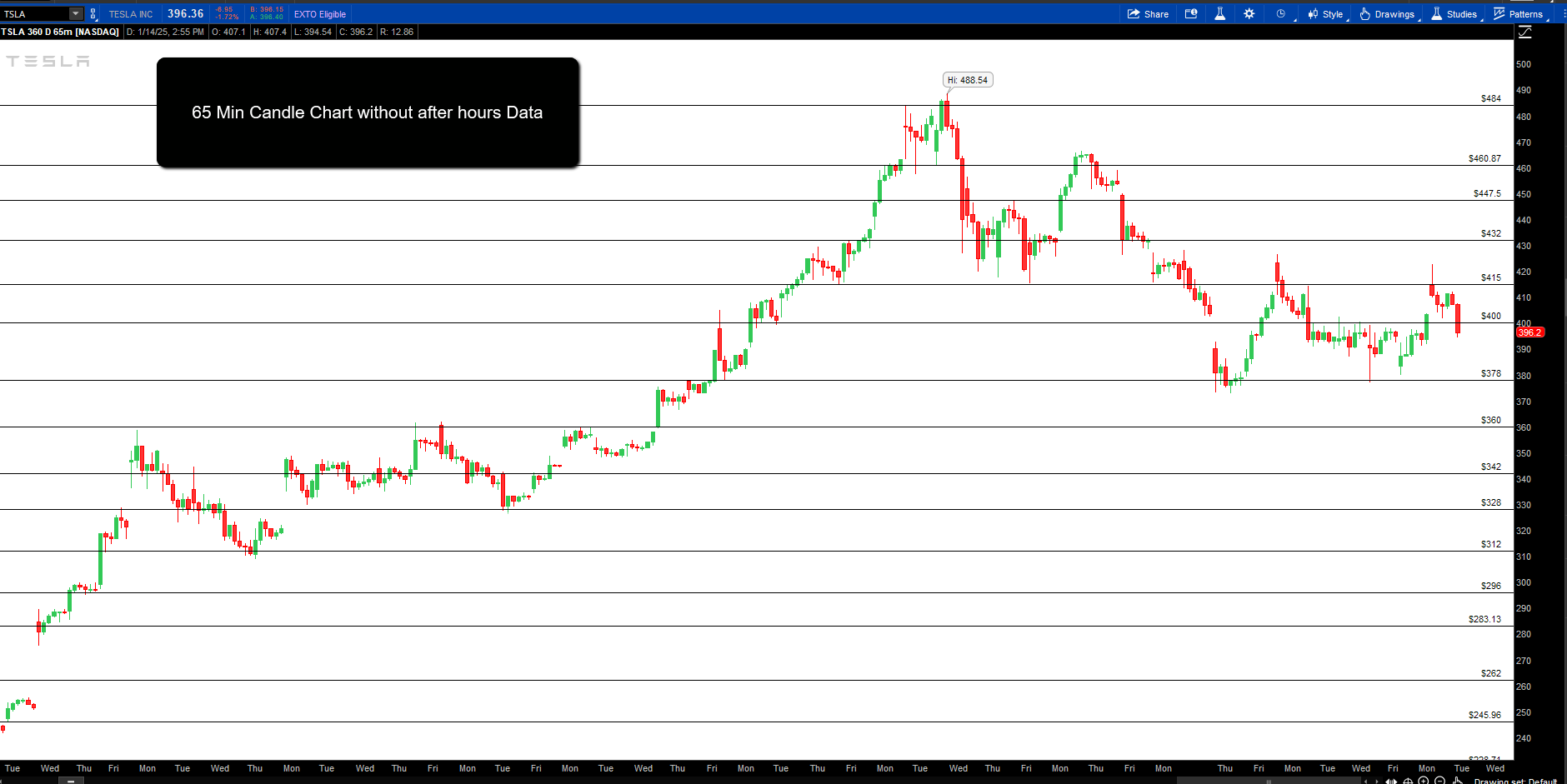Toggle the price axis scale icon

point(1524,32)
